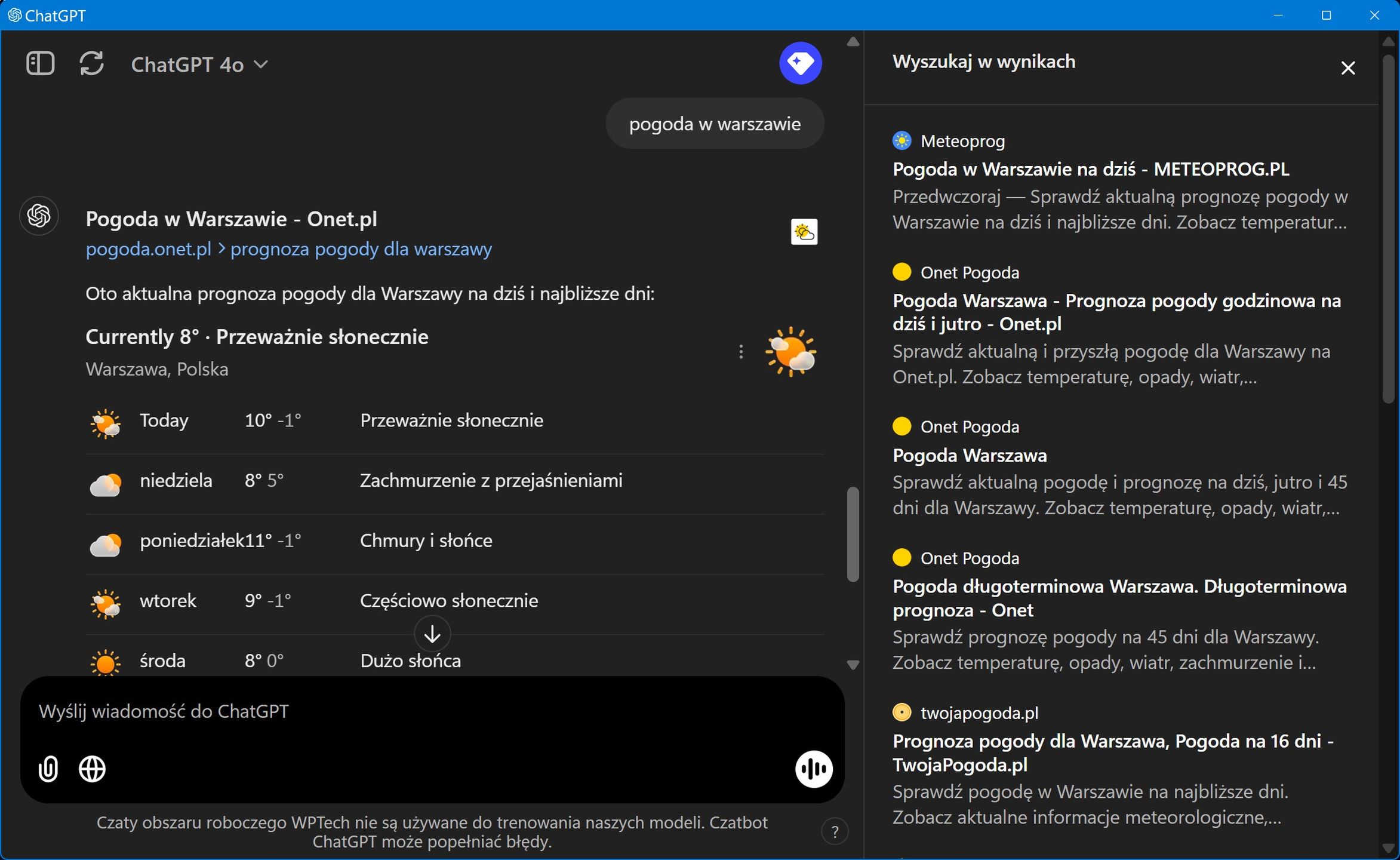Screen dimensions: 1400x860
Task: Click the chat scrollbar down arrow
Action: pyautogui.click(x=853, y=665)
